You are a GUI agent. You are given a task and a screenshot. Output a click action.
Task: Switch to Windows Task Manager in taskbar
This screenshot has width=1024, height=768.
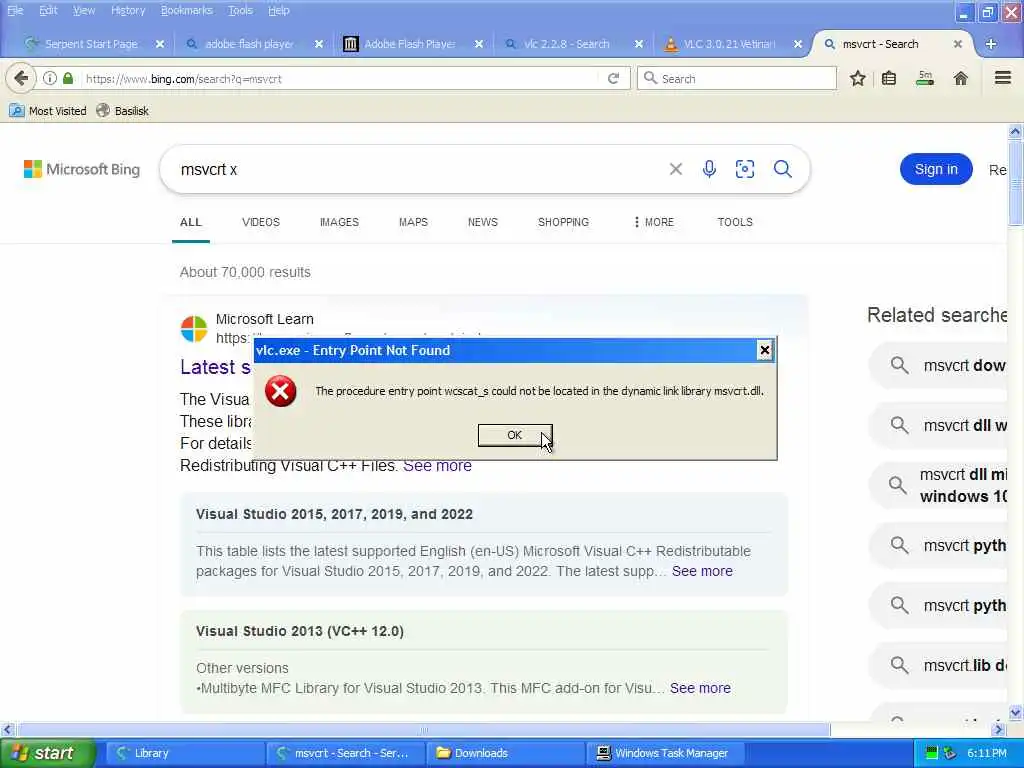click(664, 753)
